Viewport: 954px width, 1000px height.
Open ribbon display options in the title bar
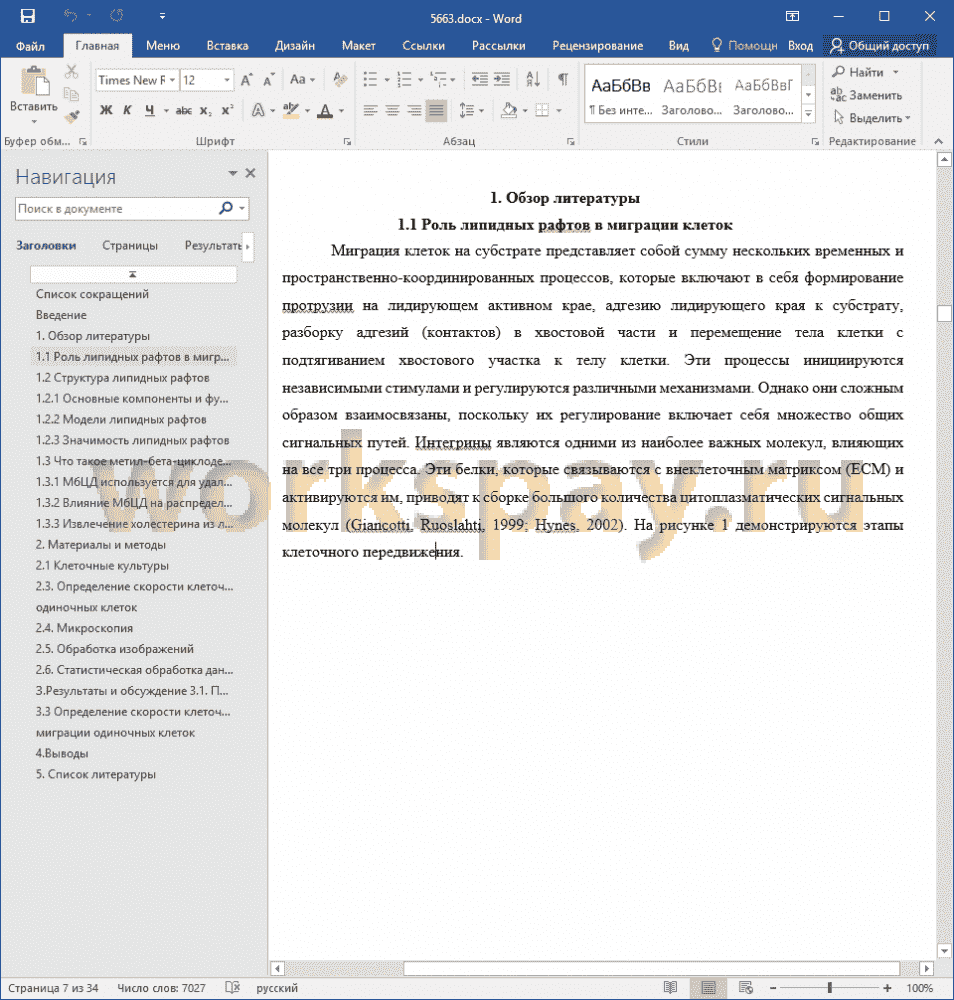(x=793, y=16)
